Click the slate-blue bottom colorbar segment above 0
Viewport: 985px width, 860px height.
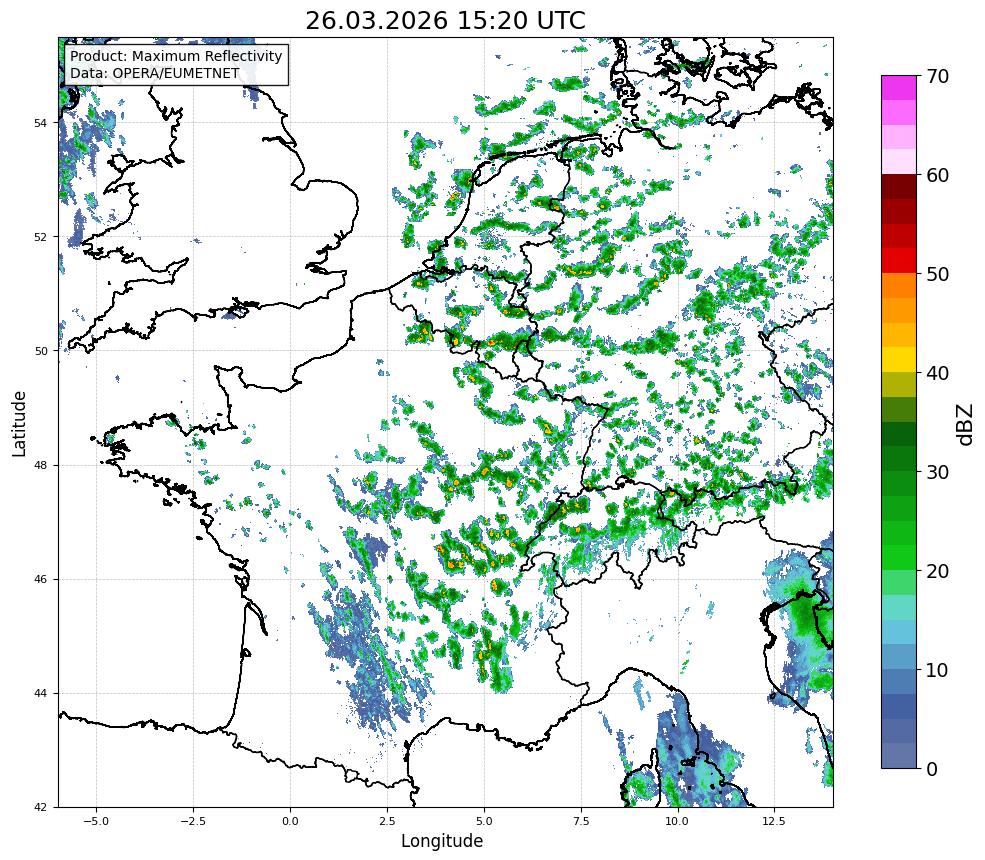899,756
